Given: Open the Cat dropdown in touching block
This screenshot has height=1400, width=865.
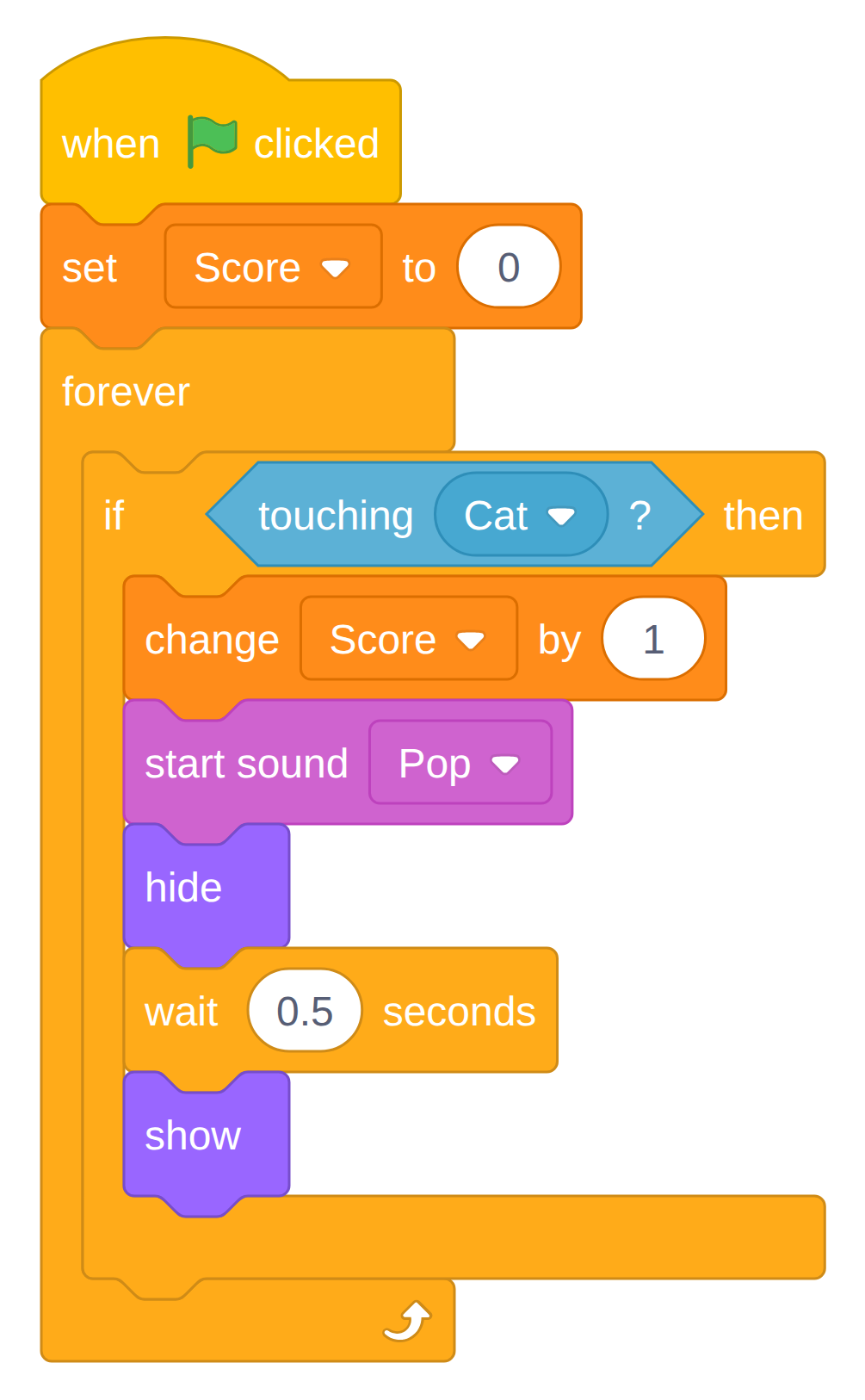Looking at the screenshot, I should pyautogui.click(x=521, y=515).
